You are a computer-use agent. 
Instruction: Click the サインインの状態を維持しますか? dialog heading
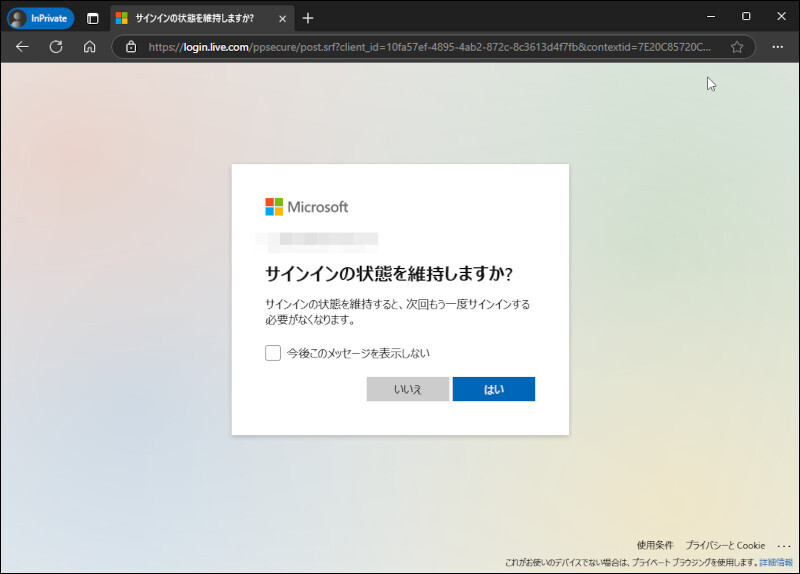tap(389, 274)
